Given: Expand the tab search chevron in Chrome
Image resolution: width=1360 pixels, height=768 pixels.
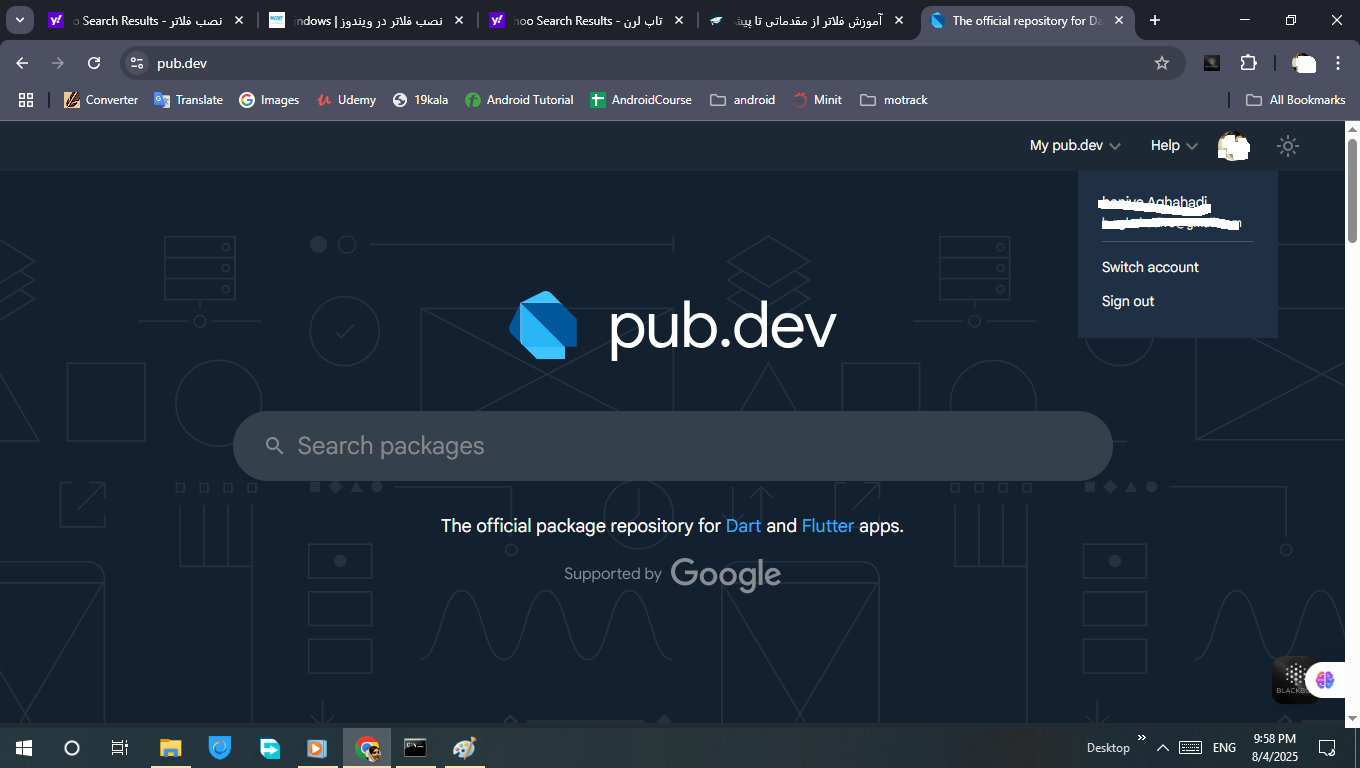Looking at the screenshot, I should pos(20,20).
